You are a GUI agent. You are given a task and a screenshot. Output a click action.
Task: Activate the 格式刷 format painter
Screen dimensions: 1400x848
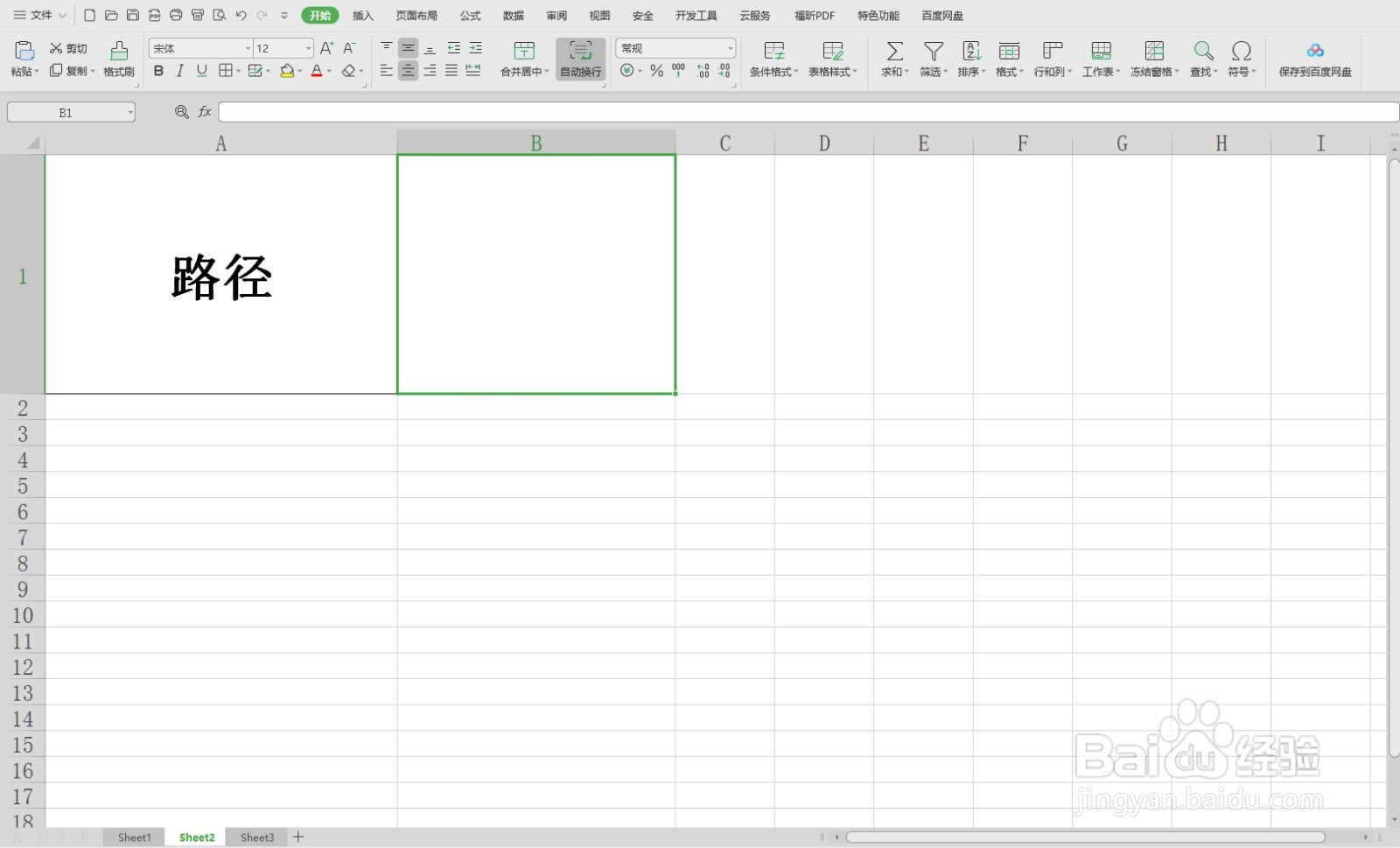tap(119, 59)
